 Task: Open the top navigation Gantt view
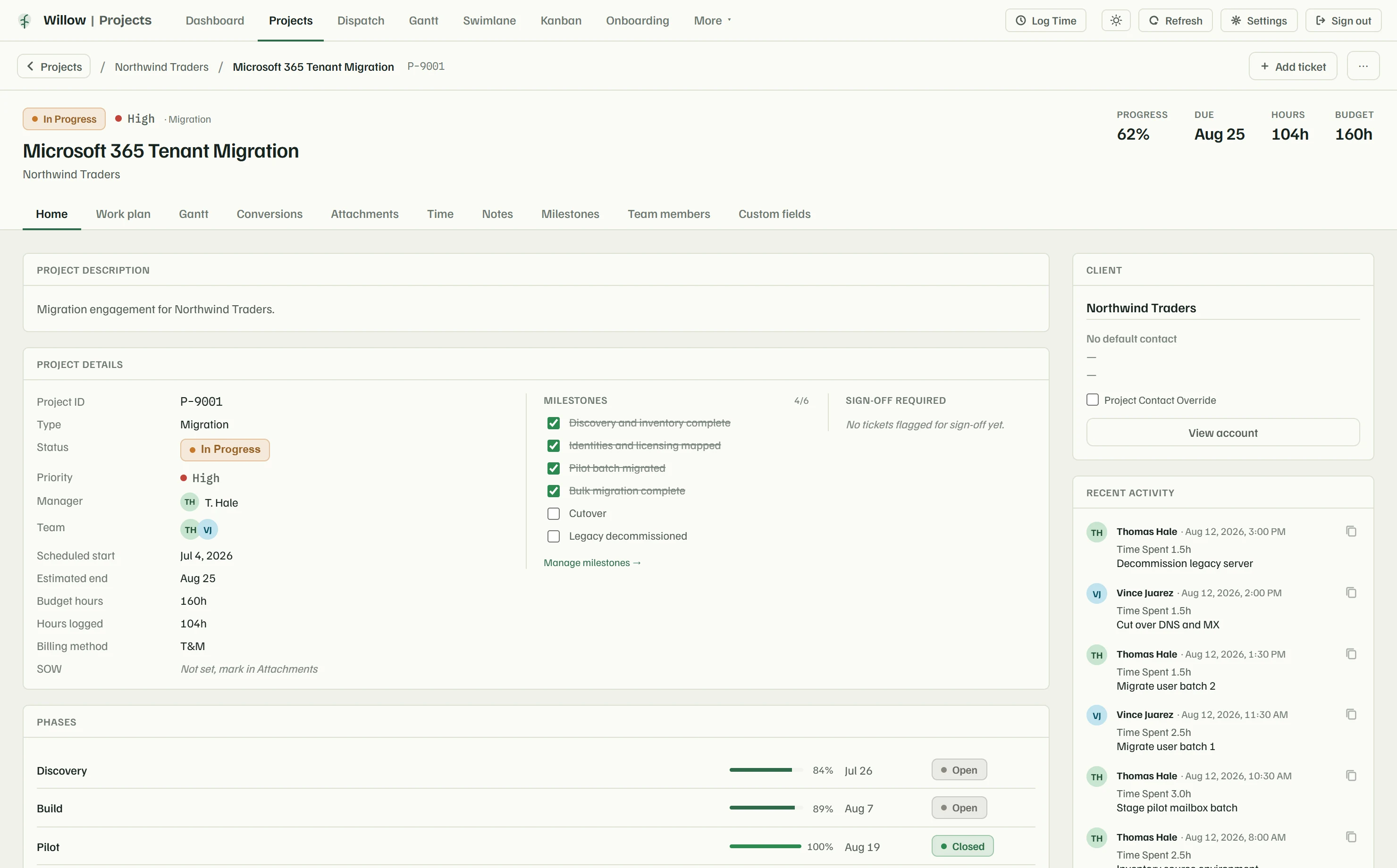click(x=423, y=21)
